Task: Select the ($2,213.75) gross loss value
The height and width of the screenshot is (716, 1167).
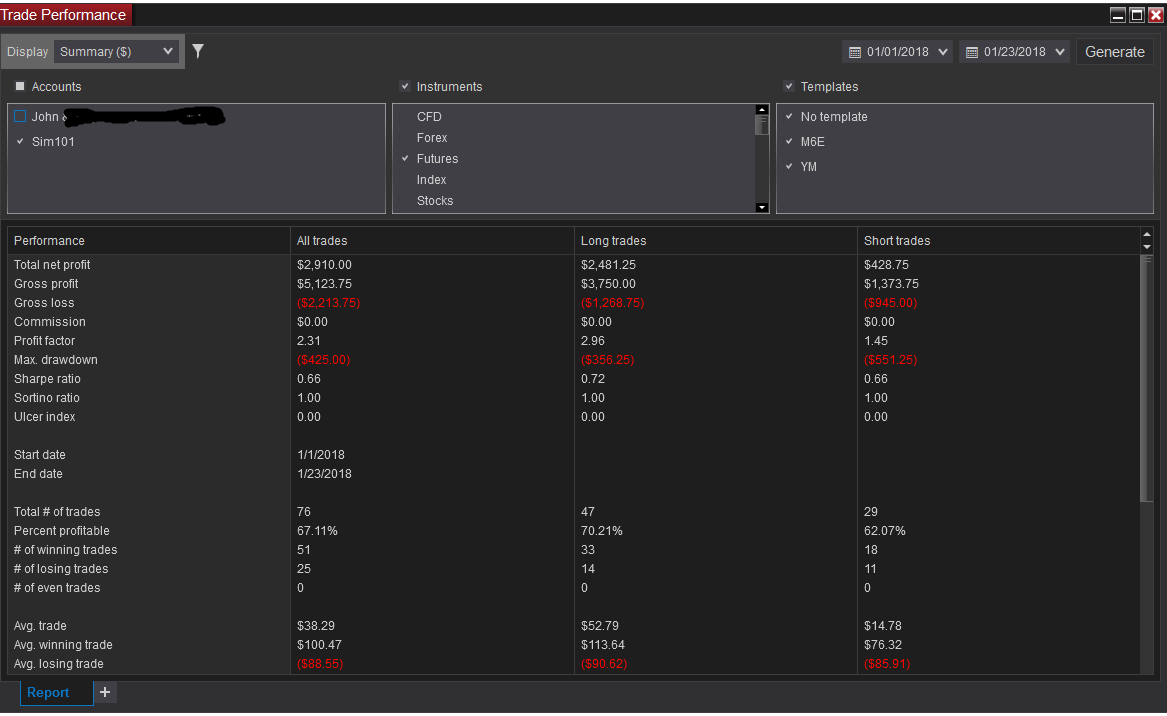Action: (x=328, y=303)
